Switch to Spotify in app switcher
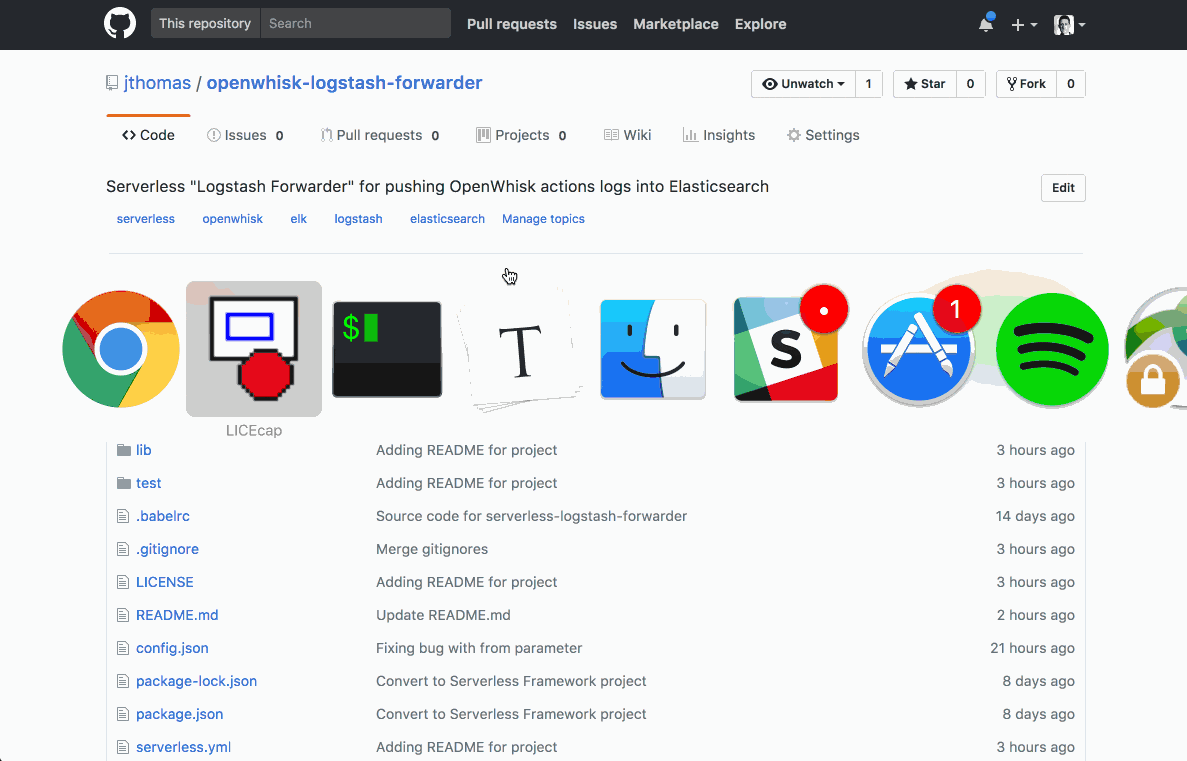The width and height of the screenshot is (1187, 761). (1052, 349)
